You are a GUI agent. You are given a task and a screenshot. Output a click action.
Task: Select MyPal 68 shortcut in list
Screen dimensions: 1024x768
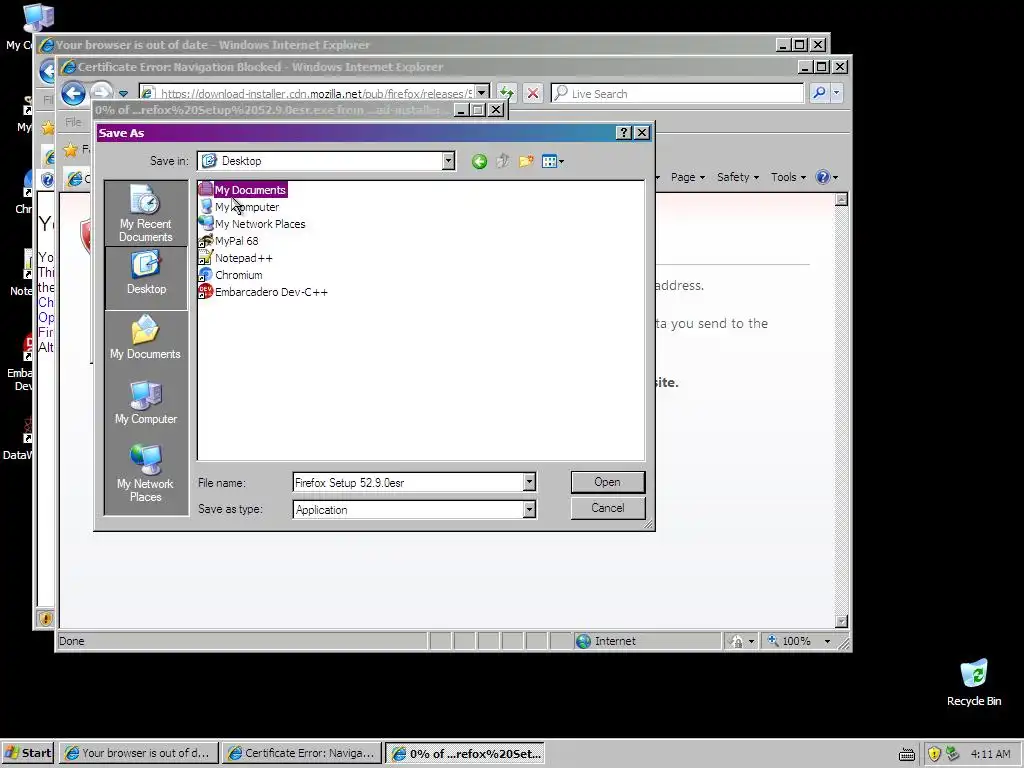[229, 241]
